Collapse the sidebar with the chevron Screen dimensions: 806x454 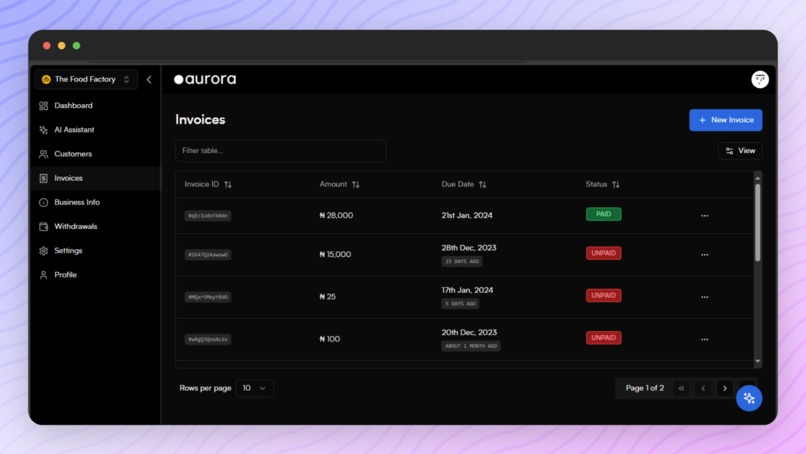click(x=149, y=79)
